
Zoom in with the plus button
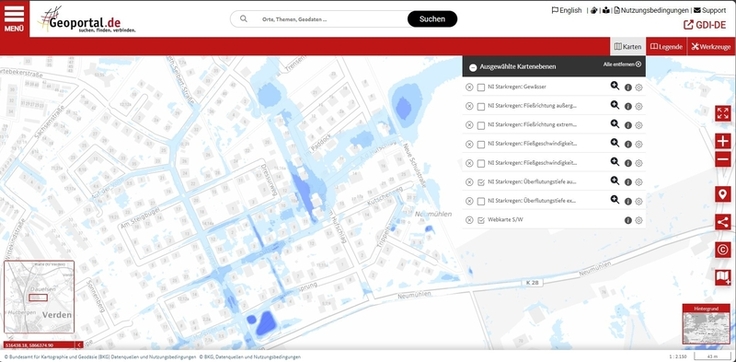pos(723,141)
